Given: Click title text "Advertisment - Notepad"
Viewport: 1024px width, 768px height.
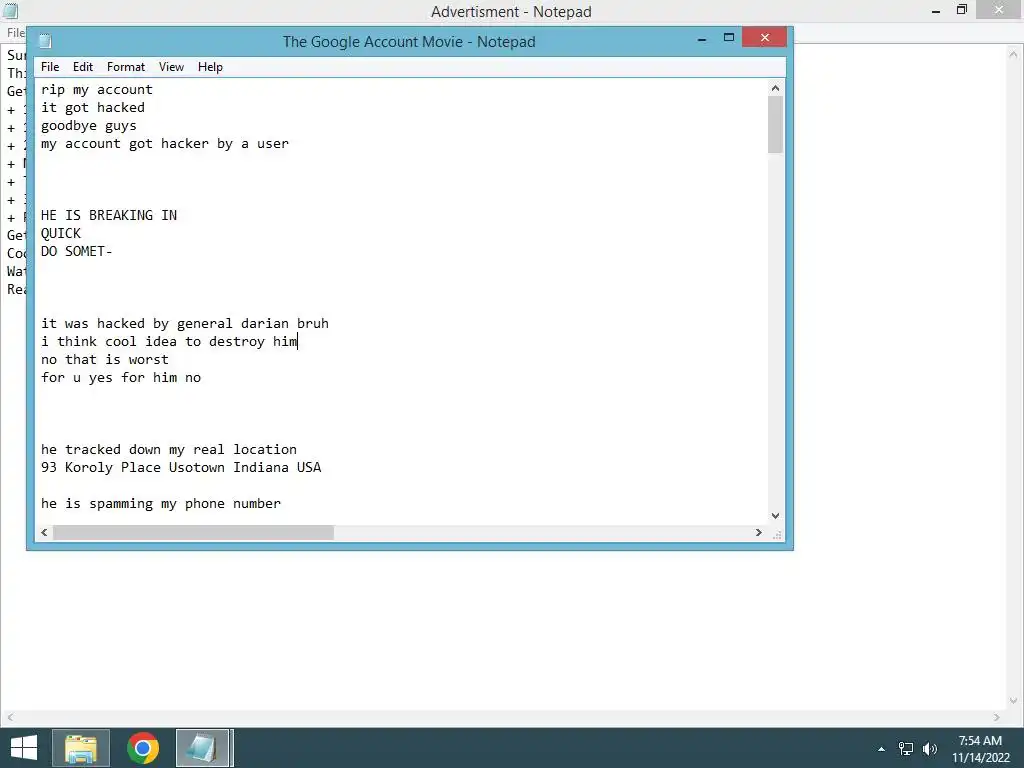Looking at the screenshot, I should coord(511,12).
